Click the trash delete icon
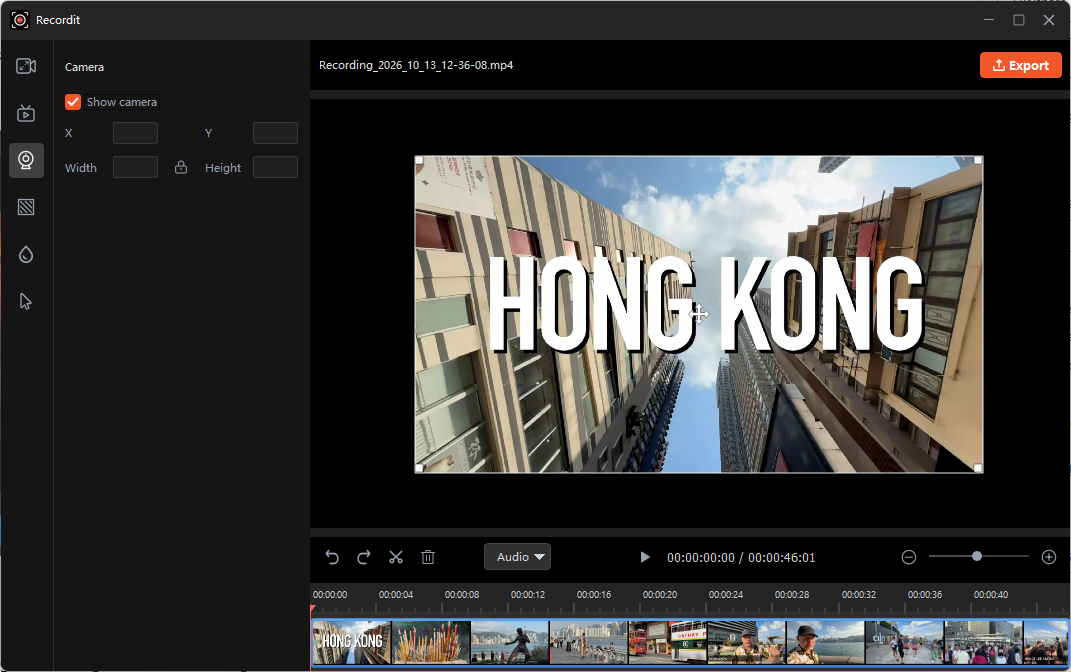Viewport: 1071px width, 672px height. (428, 557)
